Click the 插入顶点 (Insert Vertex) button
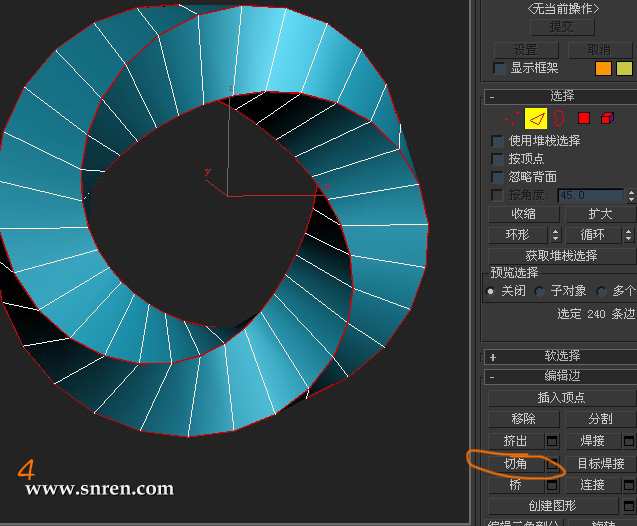This screenshot has width=637, height=526. tap(562, 398)
